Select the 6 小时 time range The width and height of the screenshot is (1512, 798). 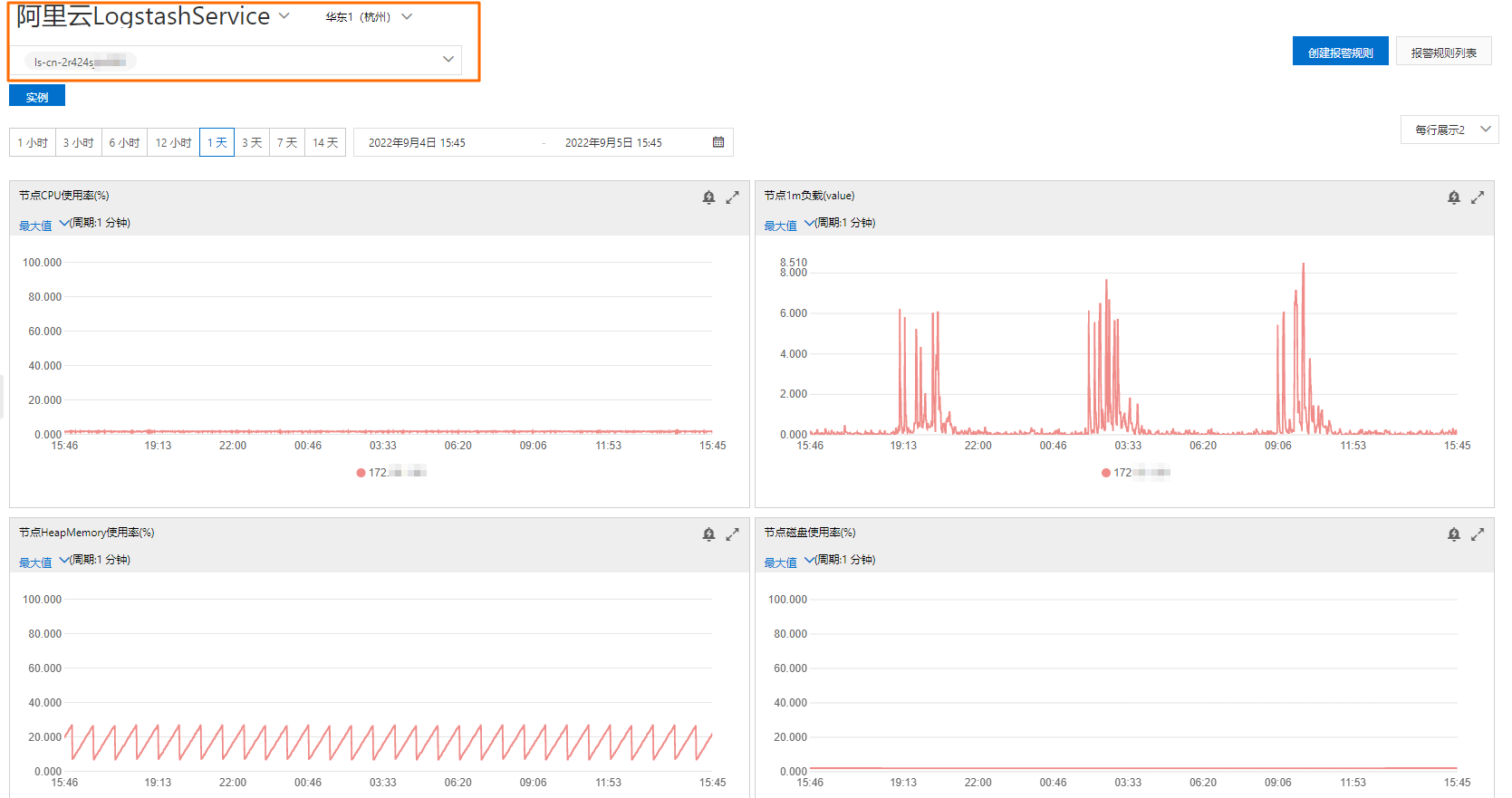[x=125, y=142]
